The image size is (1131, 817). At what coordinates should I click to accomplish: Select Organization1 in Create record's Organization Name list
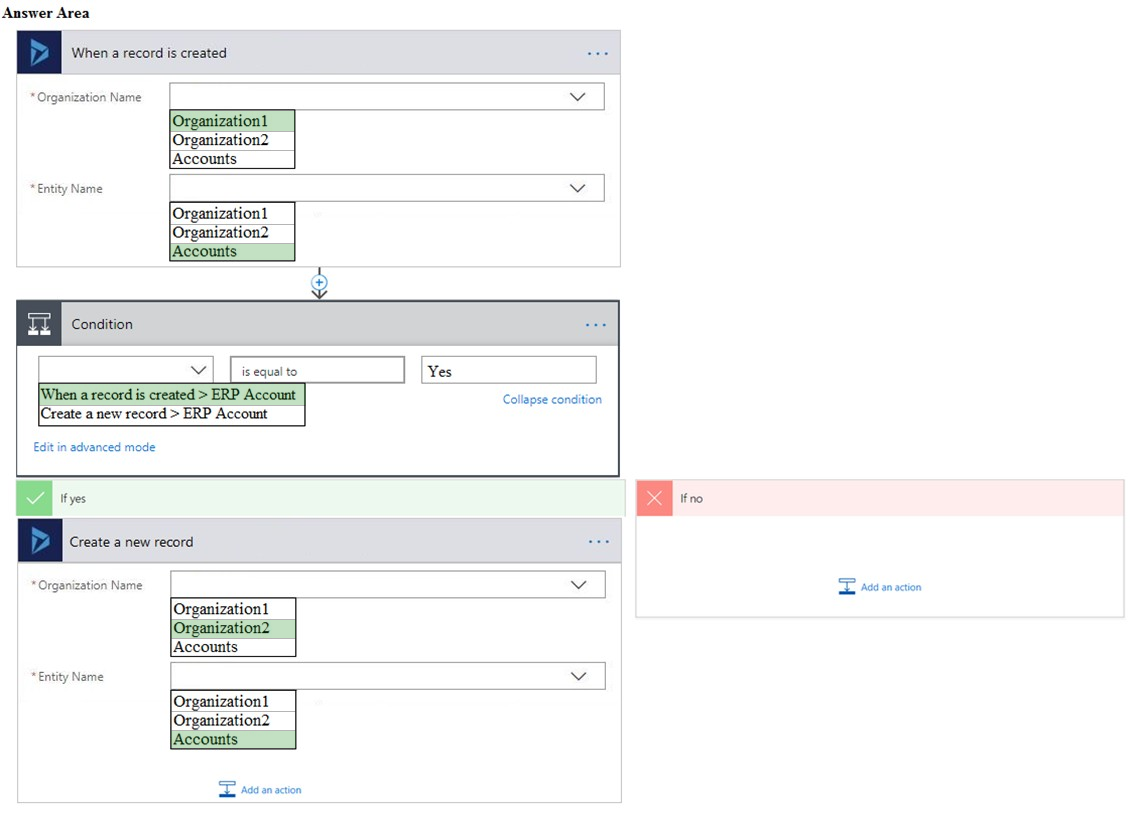(x=233, y=609)
